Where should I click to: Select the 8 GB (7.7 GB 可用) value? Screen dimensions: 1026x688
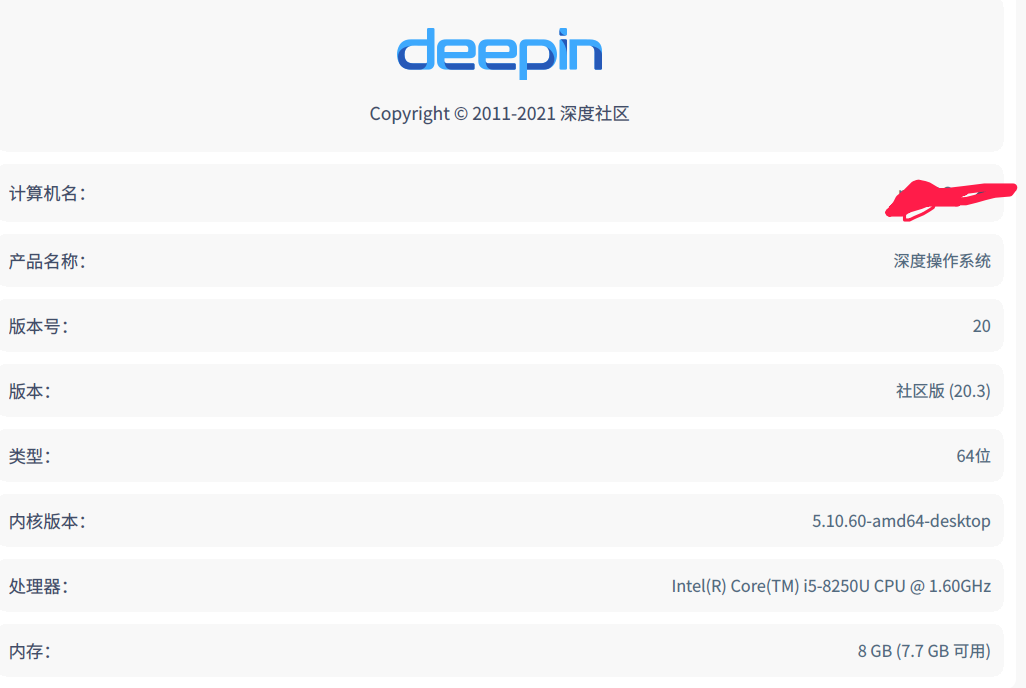pos(924,651)
